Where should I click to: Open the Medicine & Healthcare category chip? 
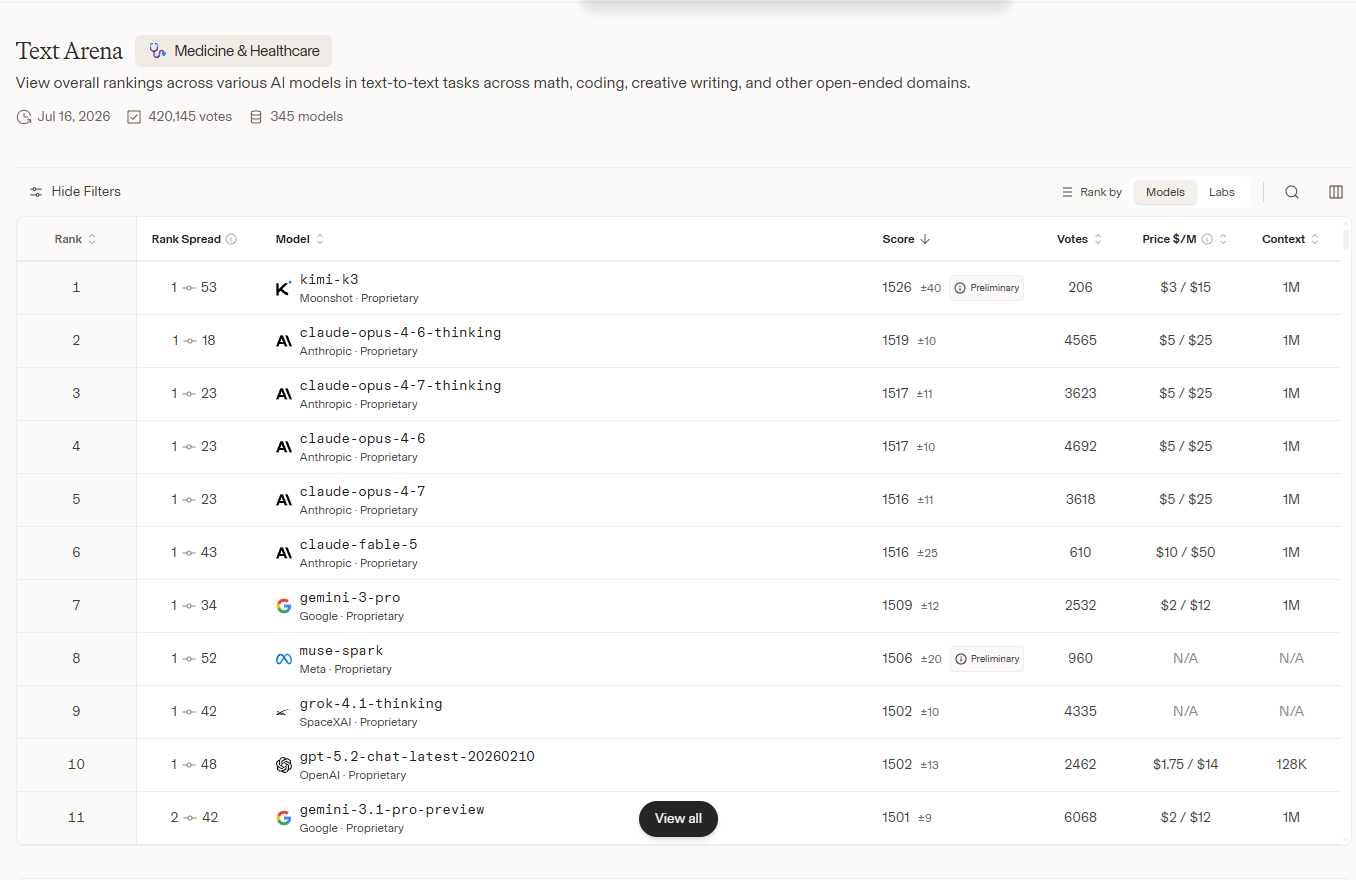(234, 51)
